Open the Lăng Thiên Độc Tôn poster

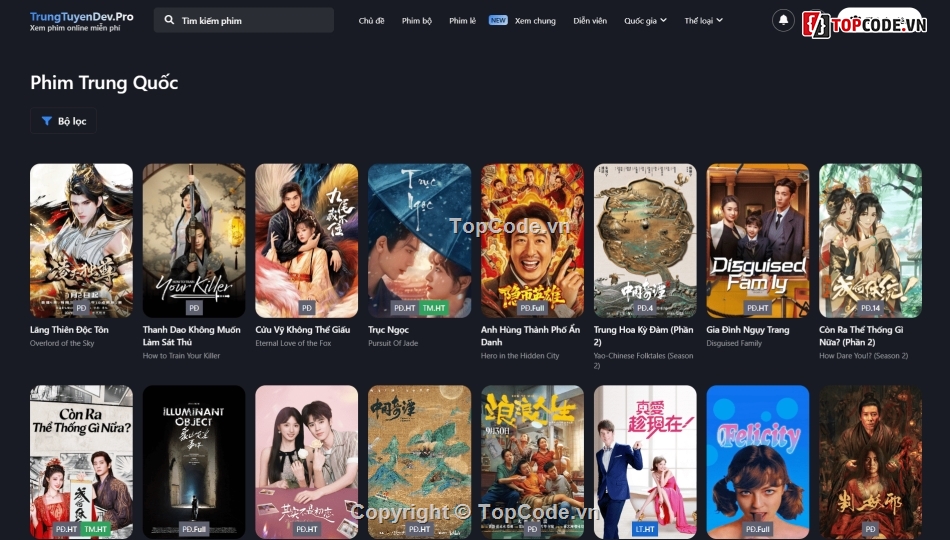point(81,240)
